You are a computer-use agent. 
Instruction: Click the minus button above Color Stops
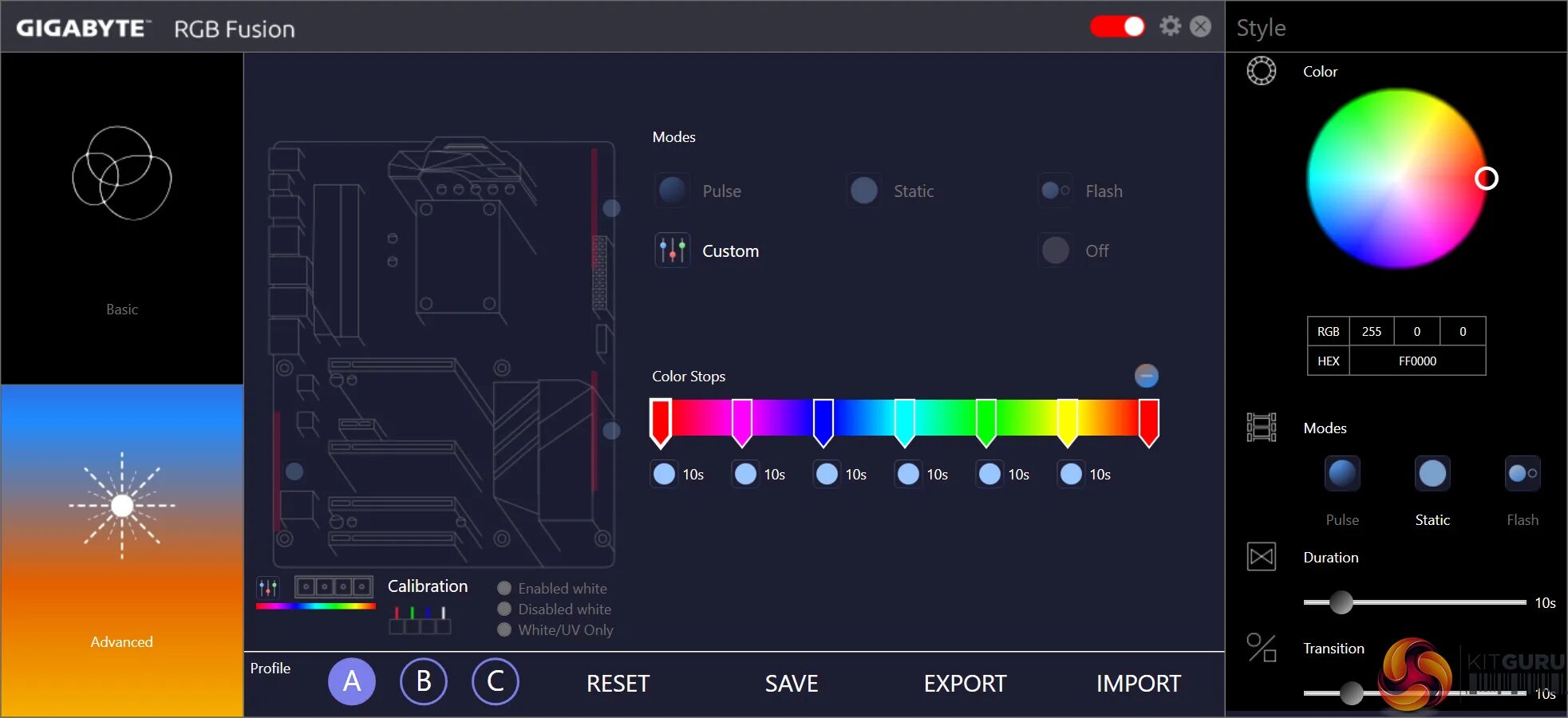click(1147, 375)
